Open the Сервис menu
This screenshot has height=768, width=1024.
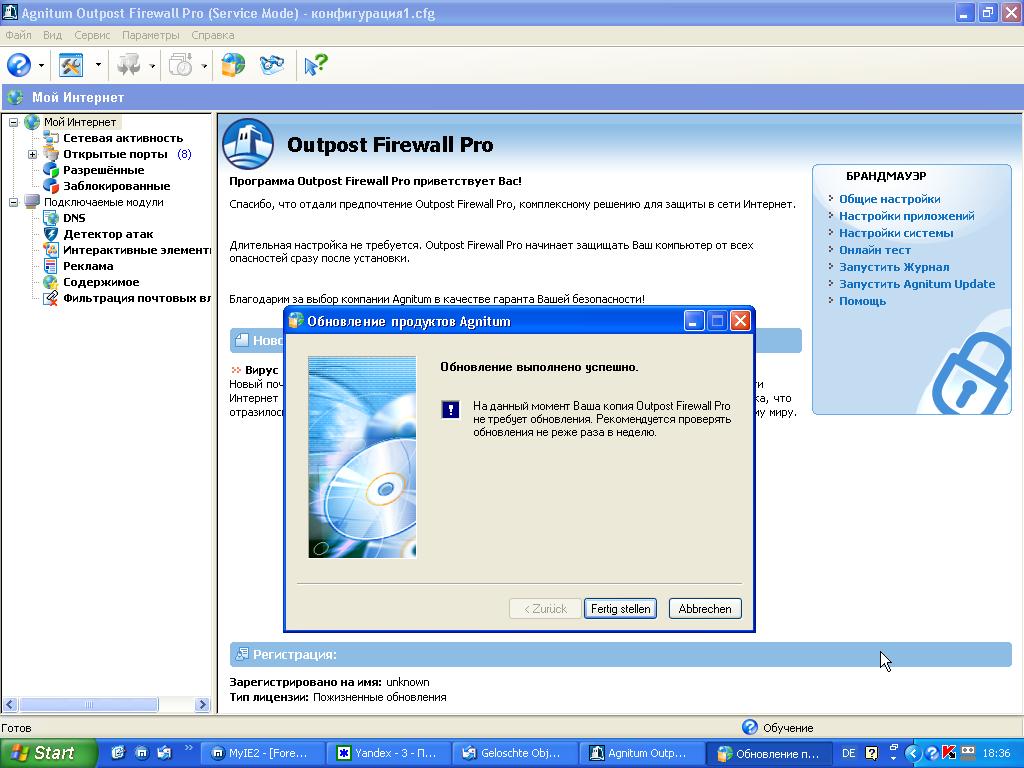click(x=92, y=35)
